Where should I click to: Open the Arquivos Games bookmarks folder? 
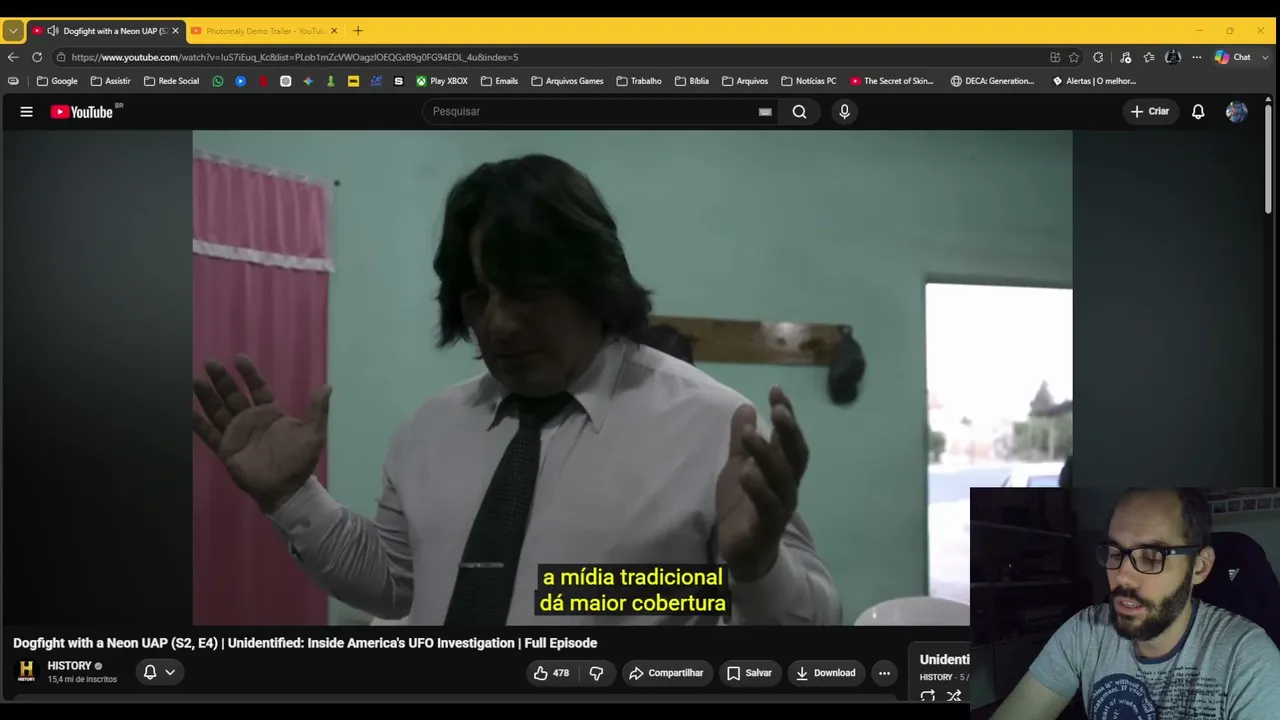click(x=567, y=81)
